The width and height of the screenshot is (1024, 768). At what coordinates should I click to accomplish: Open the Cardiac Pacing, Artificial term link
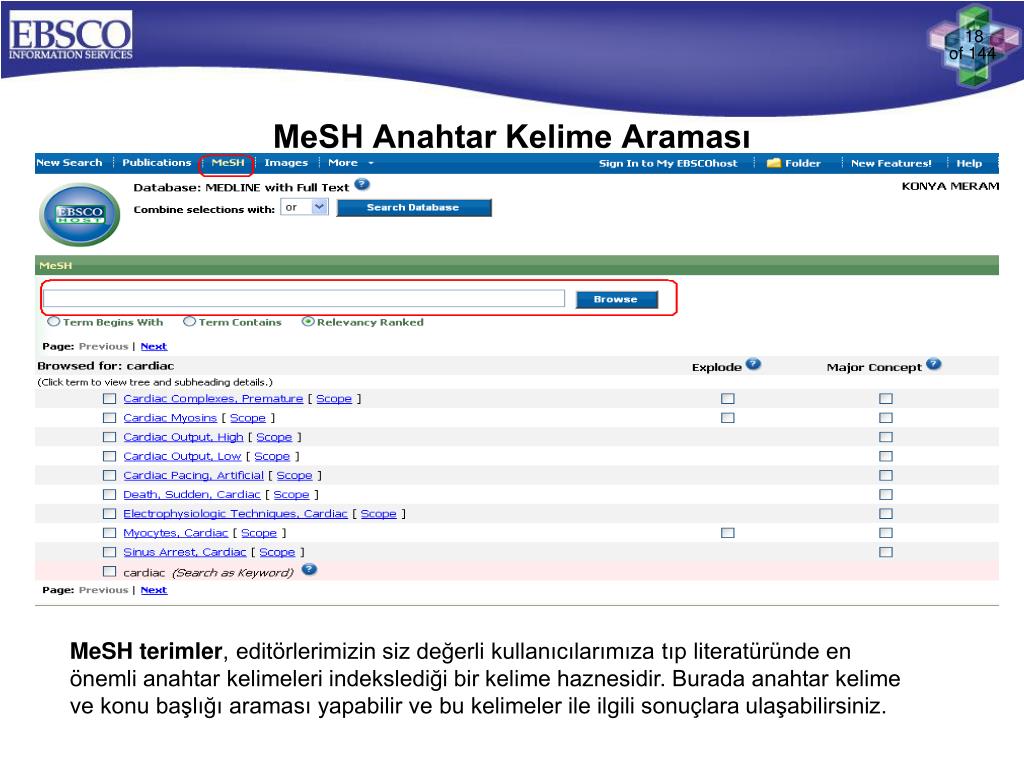tap(193, 475)
